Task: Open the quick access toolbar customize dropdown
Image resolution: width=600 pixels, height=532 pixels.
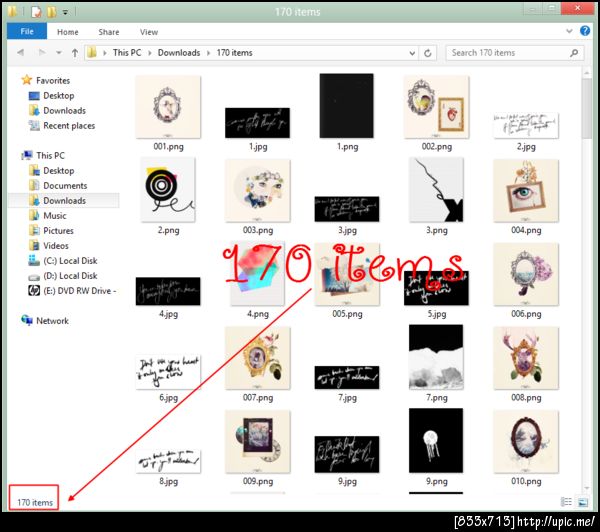Action: click(65, 12)
